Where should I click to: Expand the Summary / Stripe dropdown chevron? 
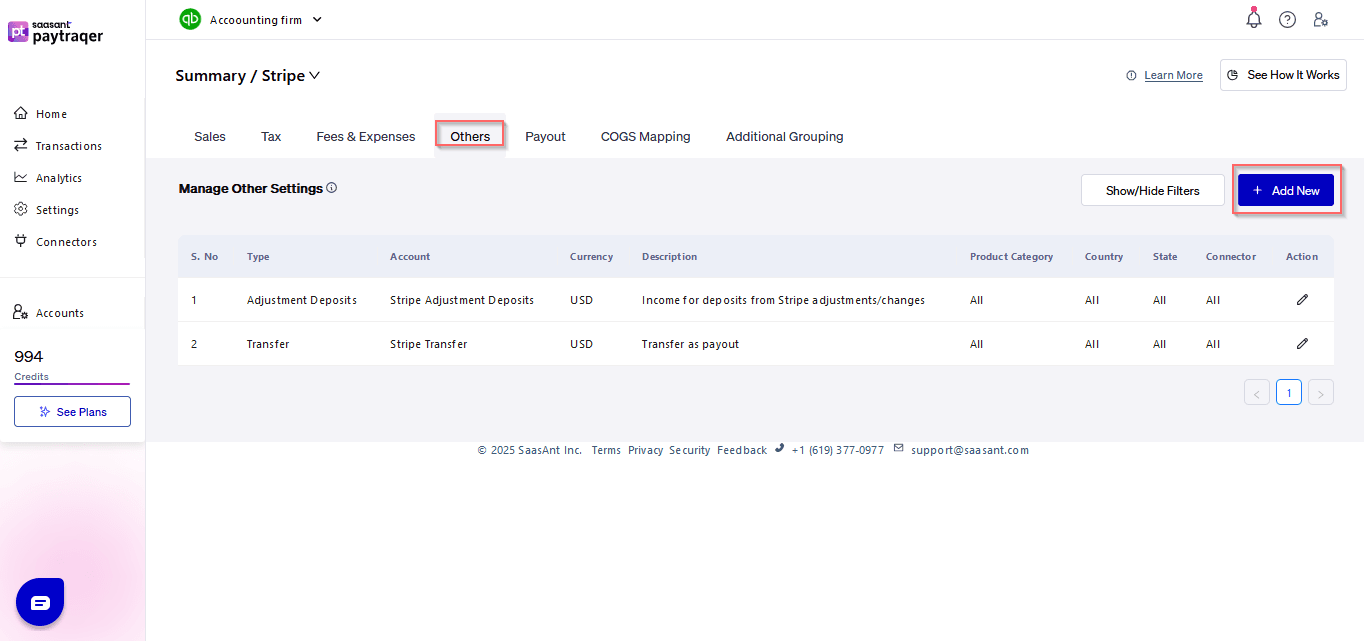point(314,75)
